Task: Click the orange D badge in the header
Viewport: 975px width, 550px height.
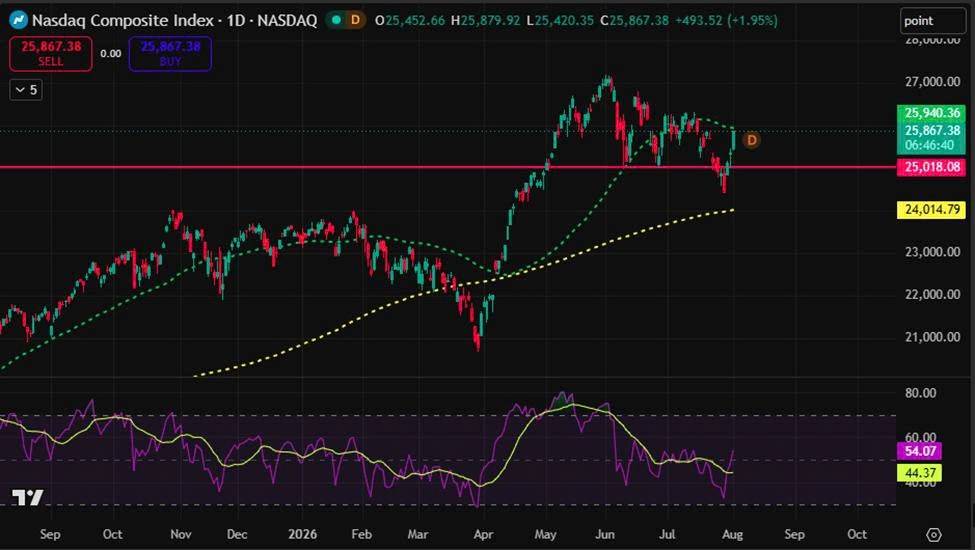Action: coord(355,20)
